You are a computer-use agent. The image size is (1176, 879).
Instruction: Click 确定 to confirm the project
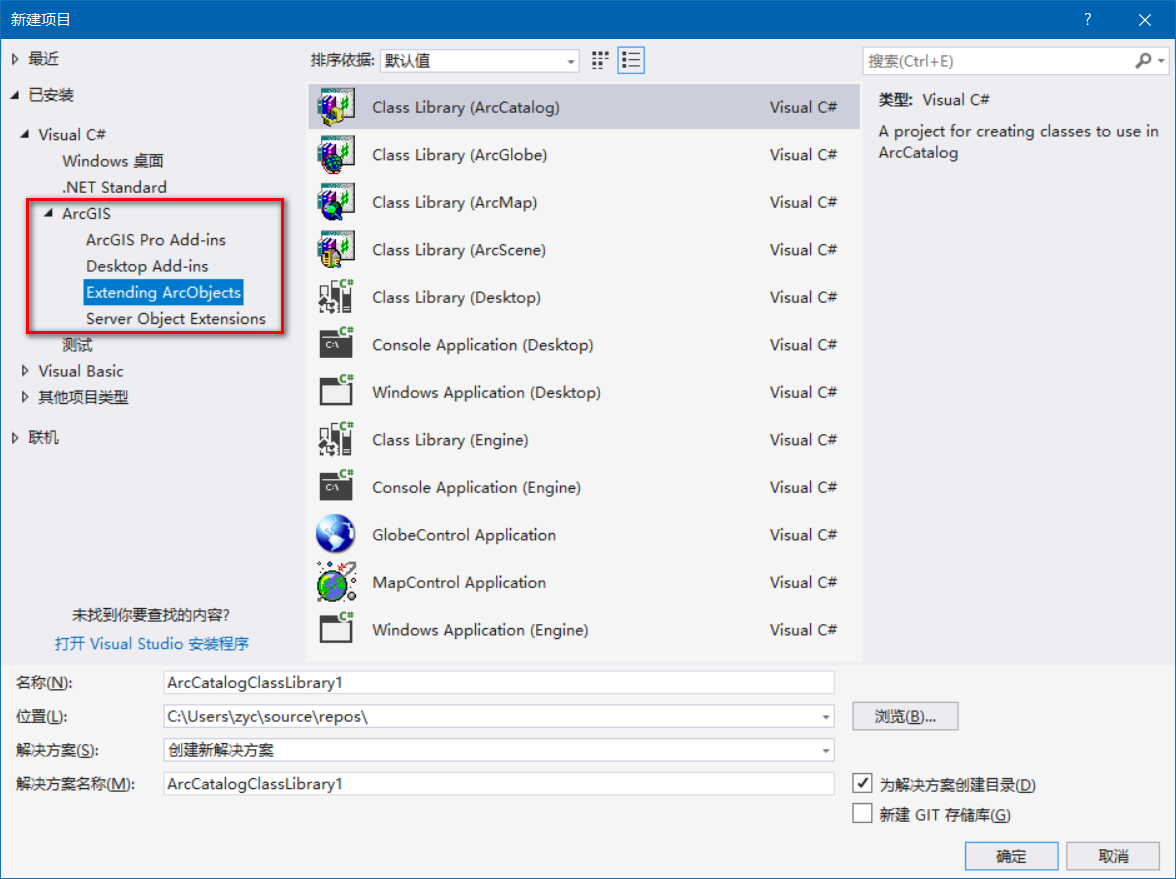coord(1011,856)
